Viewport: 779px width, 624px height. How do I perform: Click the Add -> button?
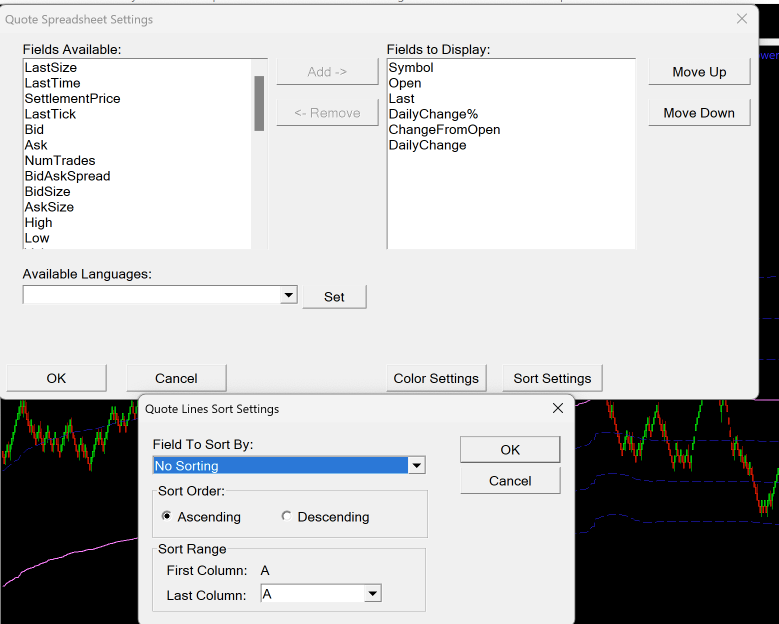click(x=327, y=72)
